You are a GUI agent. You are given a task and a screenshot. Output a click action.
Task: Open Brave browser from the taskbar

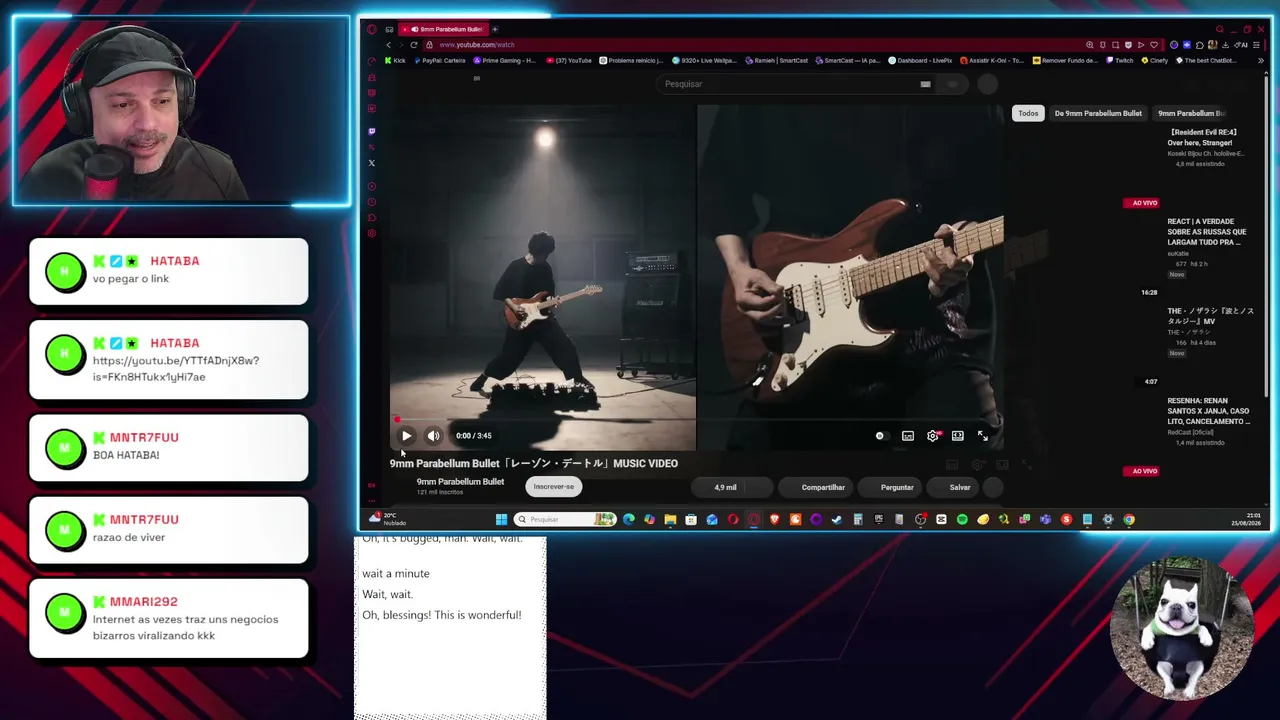coord(774,520)
